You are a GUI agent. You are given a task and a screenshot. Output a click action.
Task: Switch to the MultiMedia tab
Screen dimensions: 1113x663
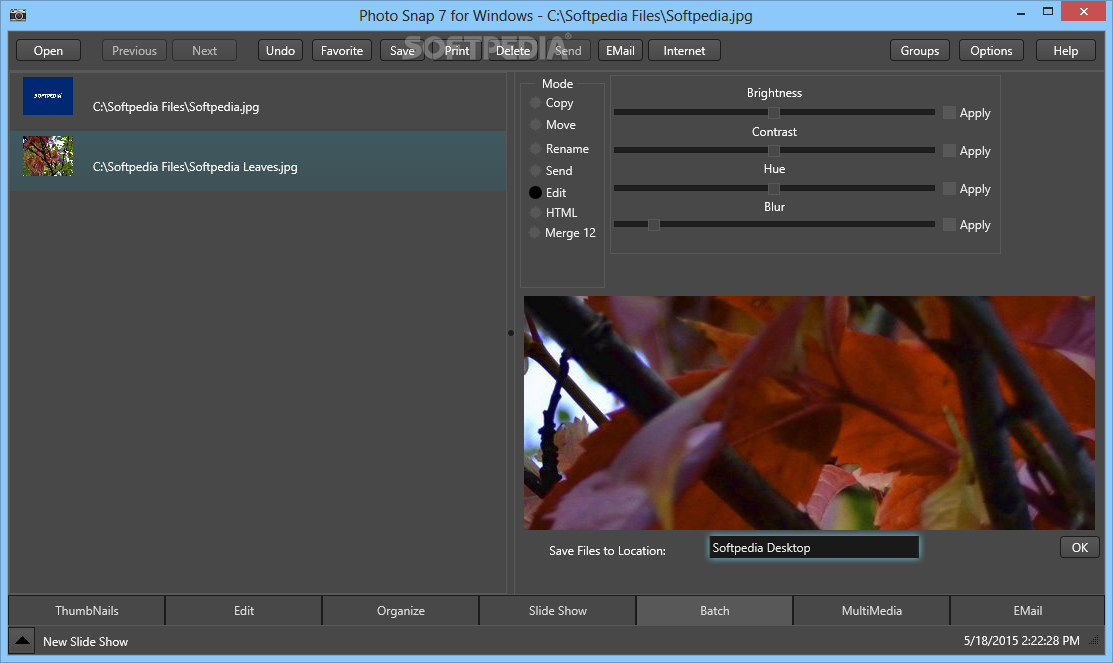pyautogui.click(x=871, y=610)
